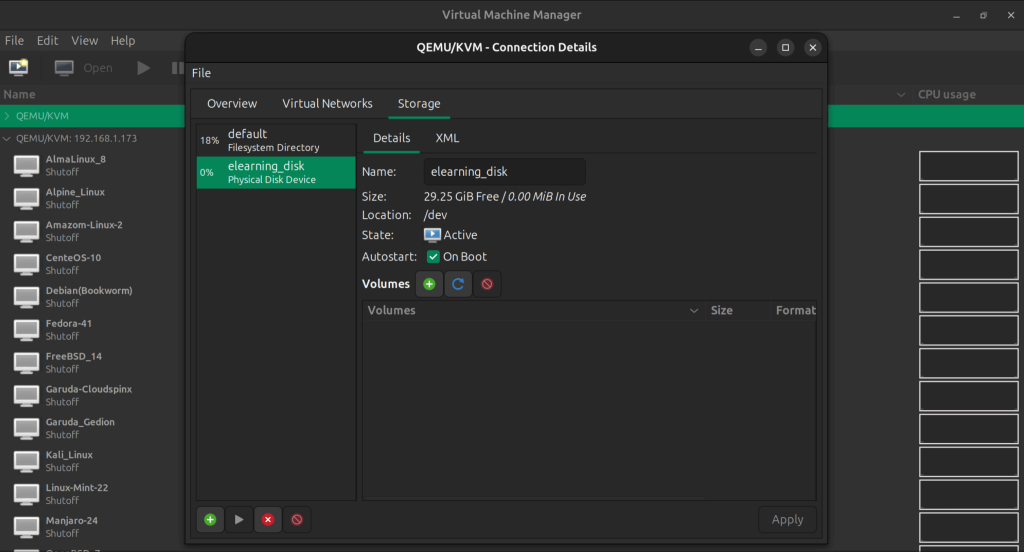Click the Debian(Bookworm) VM monitor icon
This screenshot has width=1024, height=552.
(26, 297)
